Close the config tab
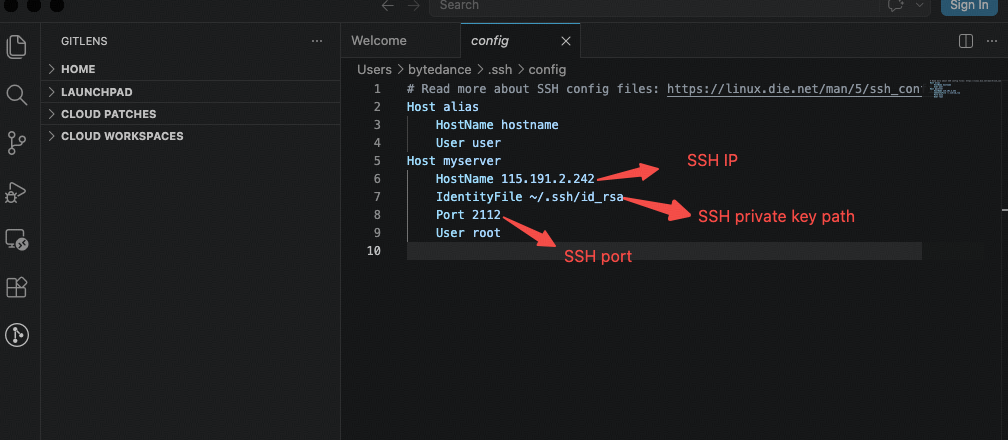 coord(566,41)
